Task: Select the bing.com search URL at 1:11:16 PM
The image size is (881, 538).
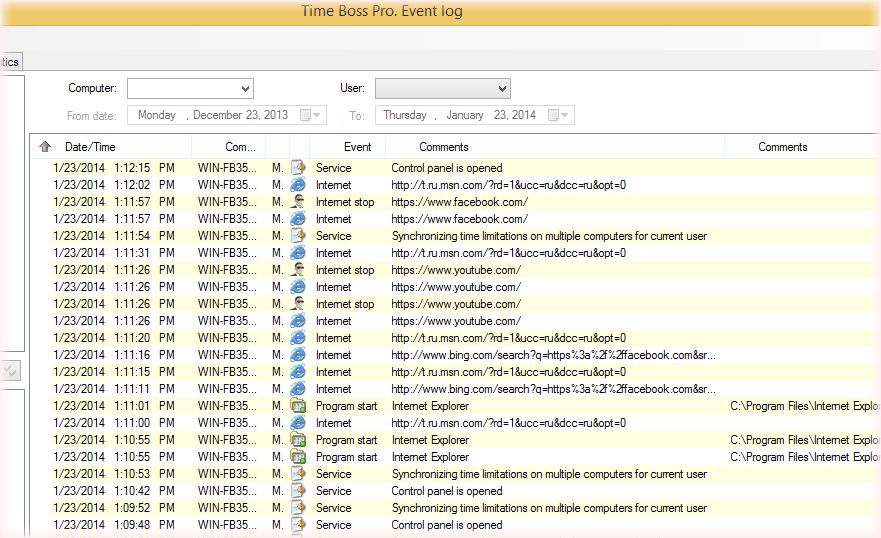Action: point(553,355)
